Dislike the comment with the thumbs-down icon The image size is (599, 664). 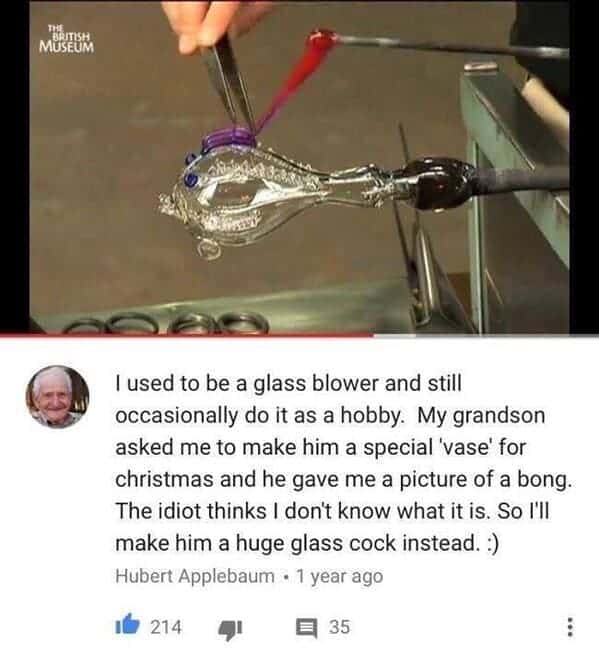[x=230, y=629]
